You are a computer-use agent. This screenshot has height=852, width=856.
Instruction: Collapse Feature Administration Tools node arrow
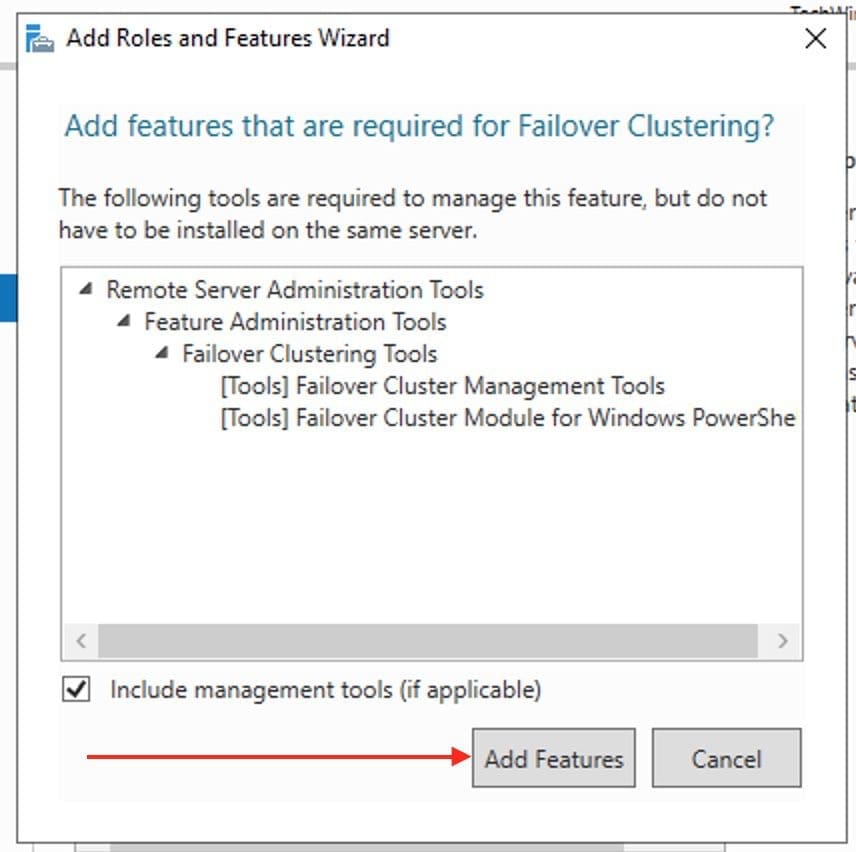click(x=124, y=321)
